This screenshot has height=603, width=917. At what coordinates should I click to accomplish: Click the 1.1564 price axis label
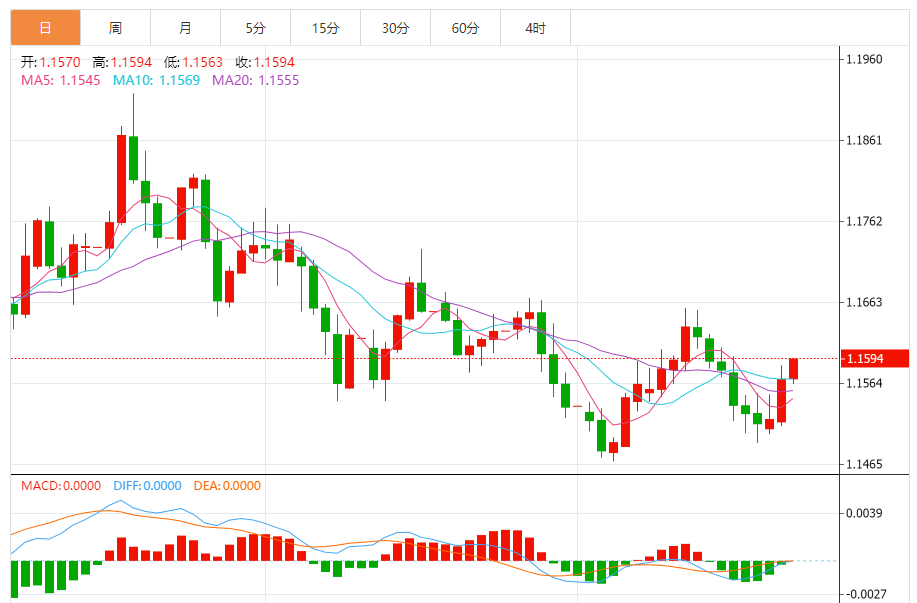click(864, 383)
